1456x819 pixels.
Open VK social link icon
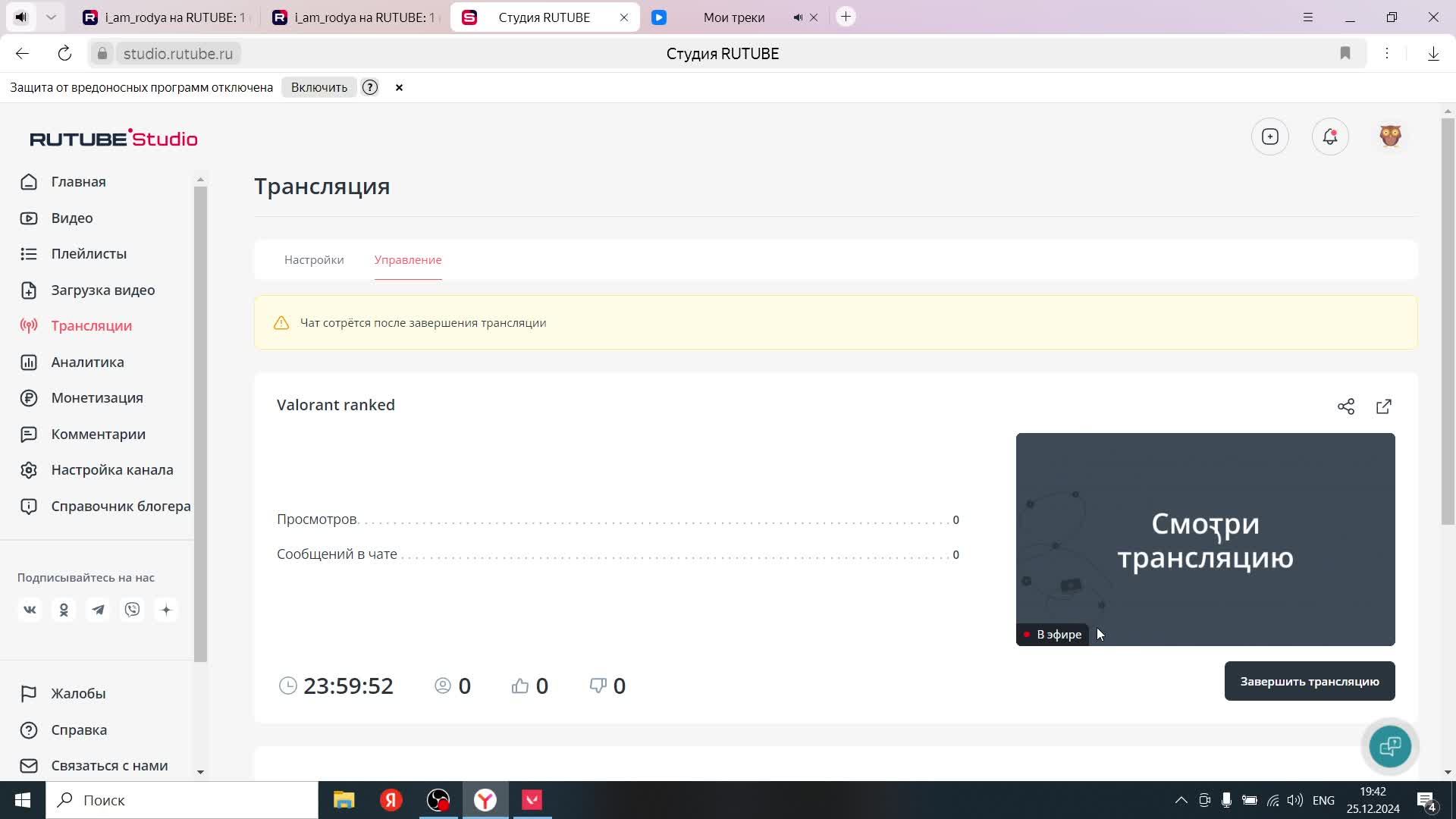(30, 610)
